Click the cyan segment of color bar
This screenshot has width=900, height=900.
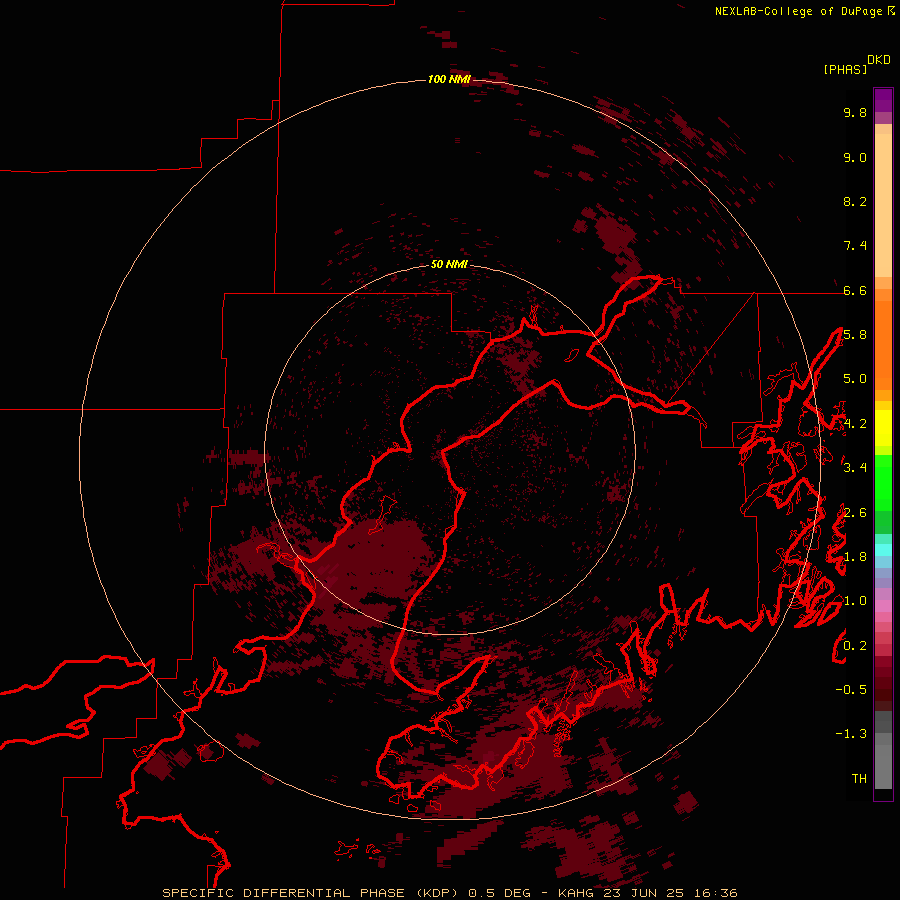click(x=883, y=550)
